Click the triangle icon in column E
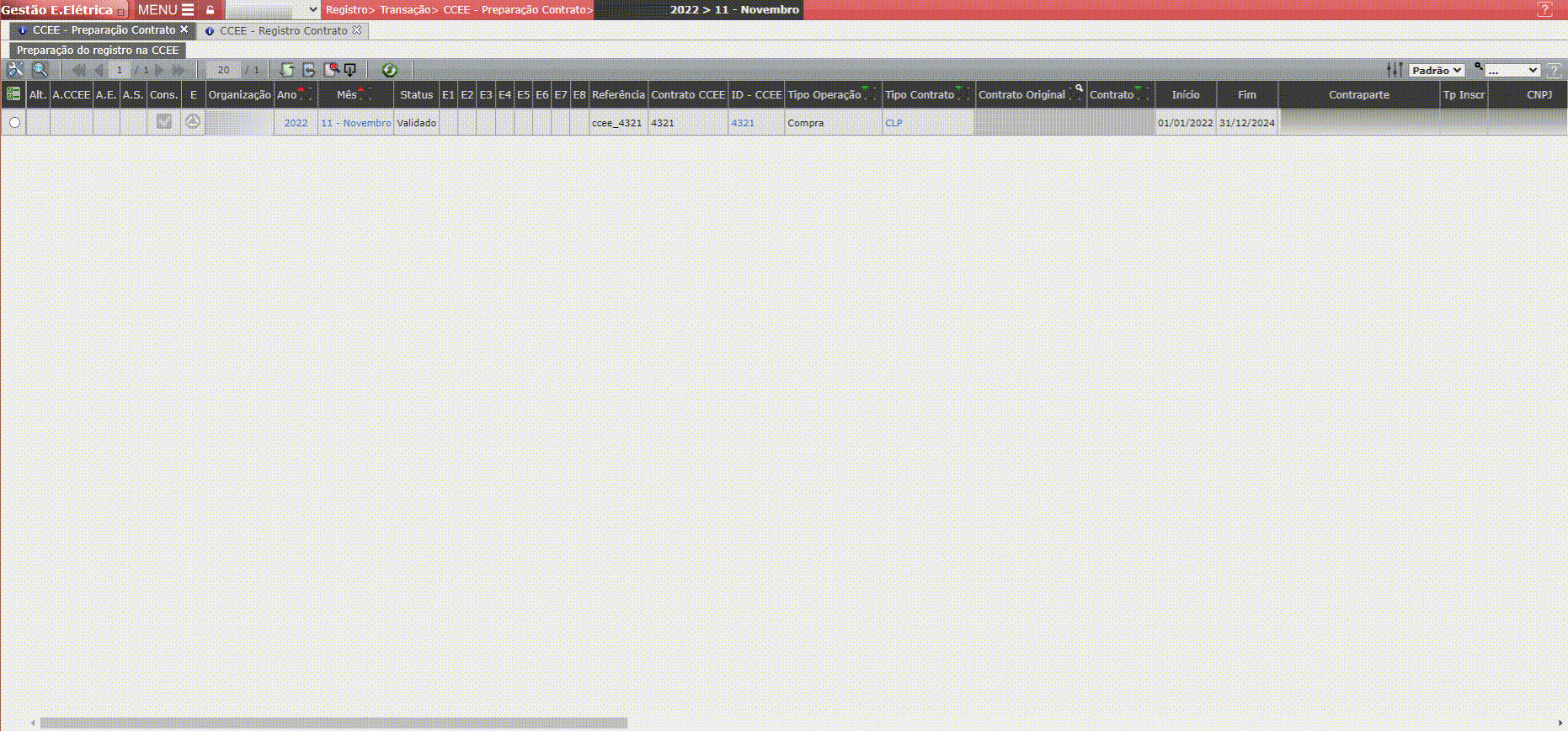This screenshot has height=731, width=1568. coord(193,122)
